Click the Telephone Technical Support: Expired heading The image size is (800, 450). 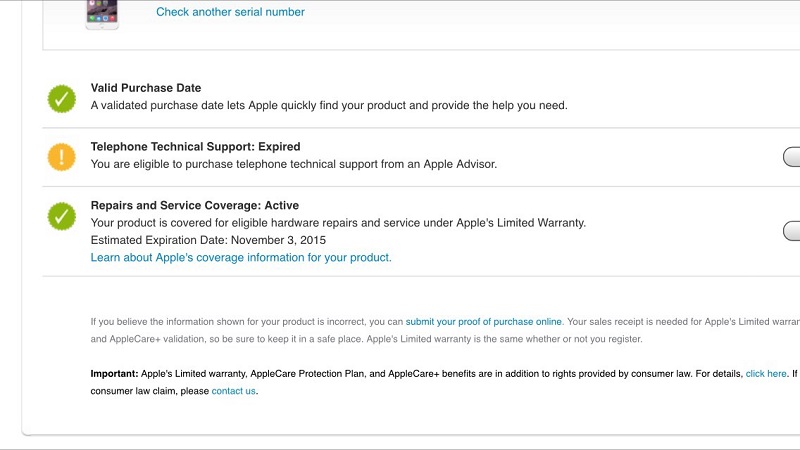coord(195,147)
